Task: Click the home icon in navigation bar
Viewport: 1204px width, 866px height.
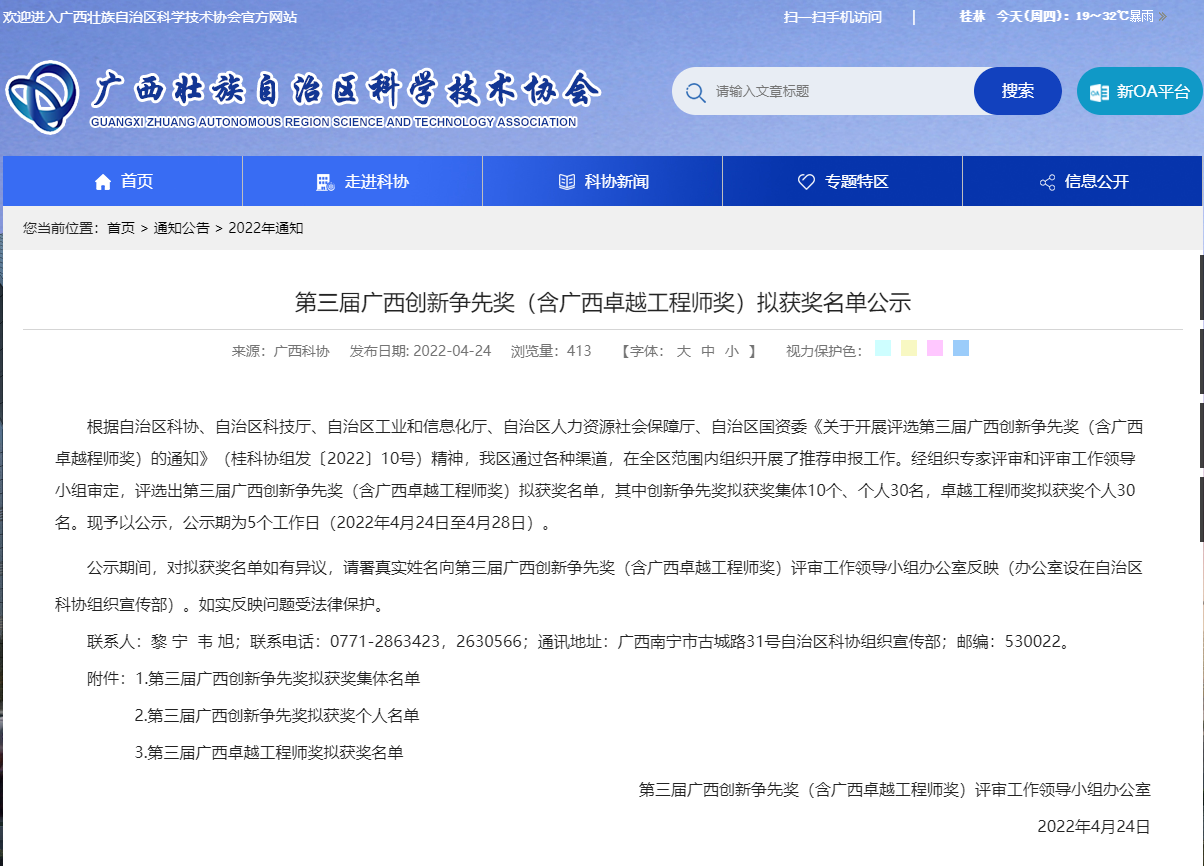Action: click(102, 182)
